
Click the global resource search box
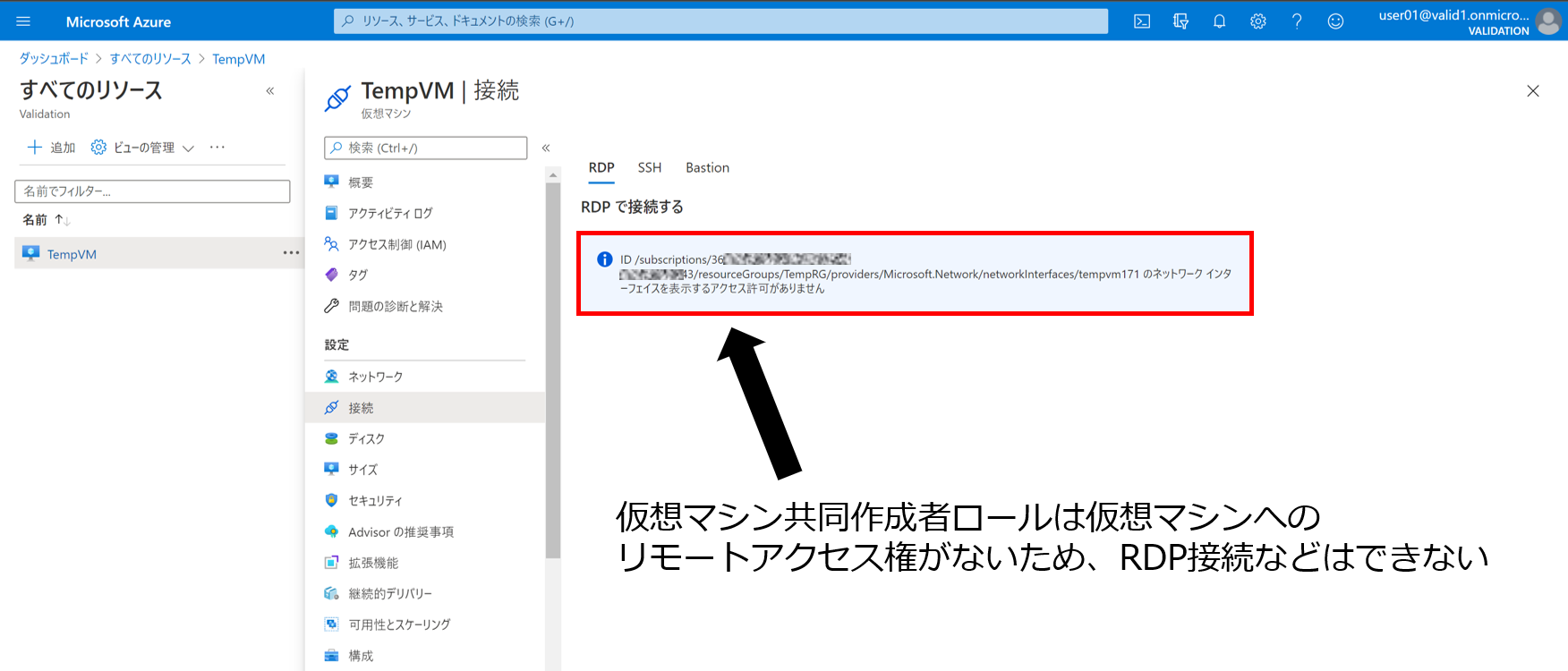click(x=720, y=21)
